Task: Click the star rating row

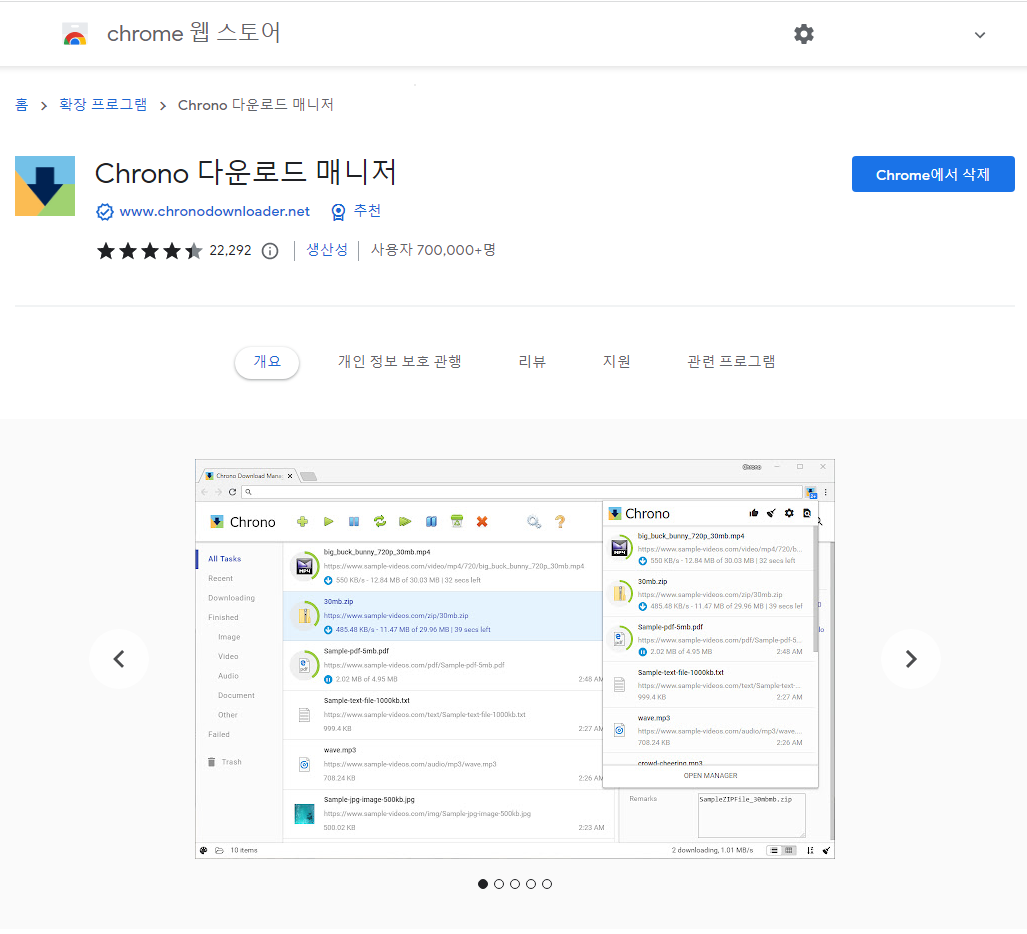Action: click(149, 251)
